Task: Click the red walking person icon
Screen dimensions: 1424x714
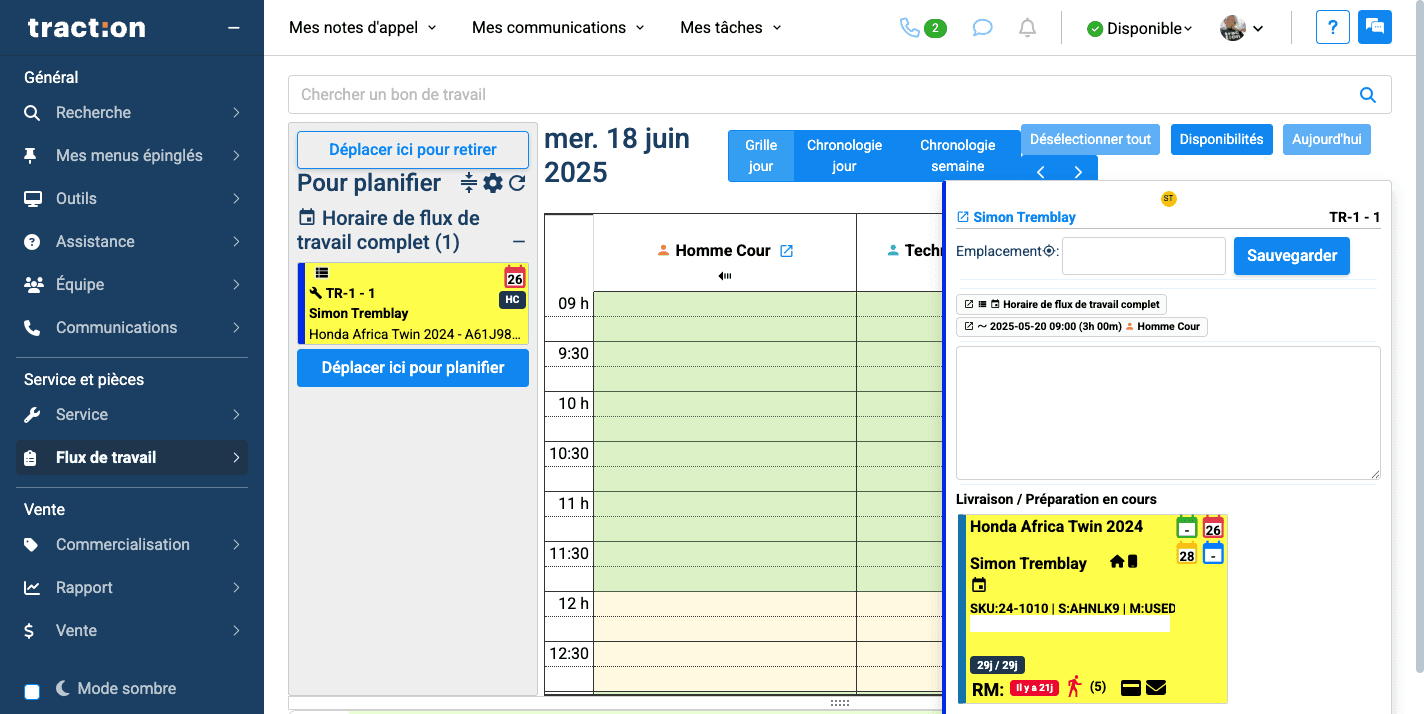Action: tap(1074, 687)
